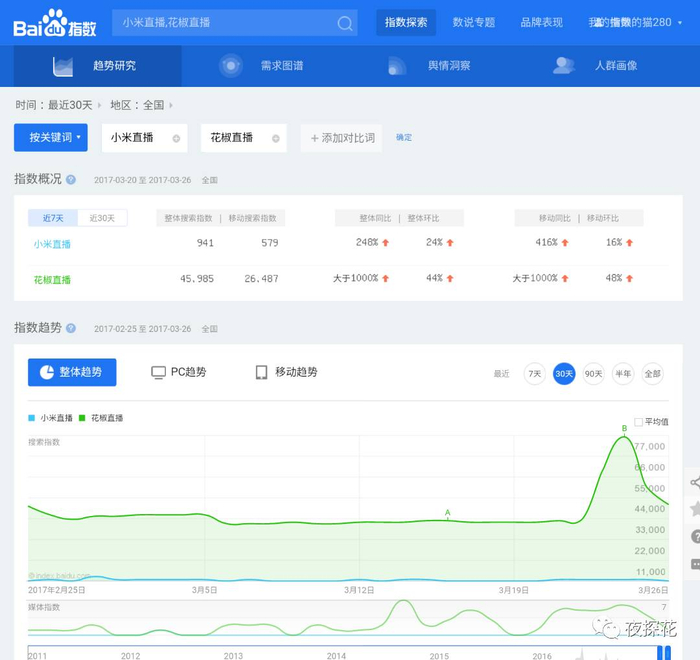Click the right handle of timeline slider
Image resolution: width=700 pixels, height=660 pixels.
pos(668,653)
